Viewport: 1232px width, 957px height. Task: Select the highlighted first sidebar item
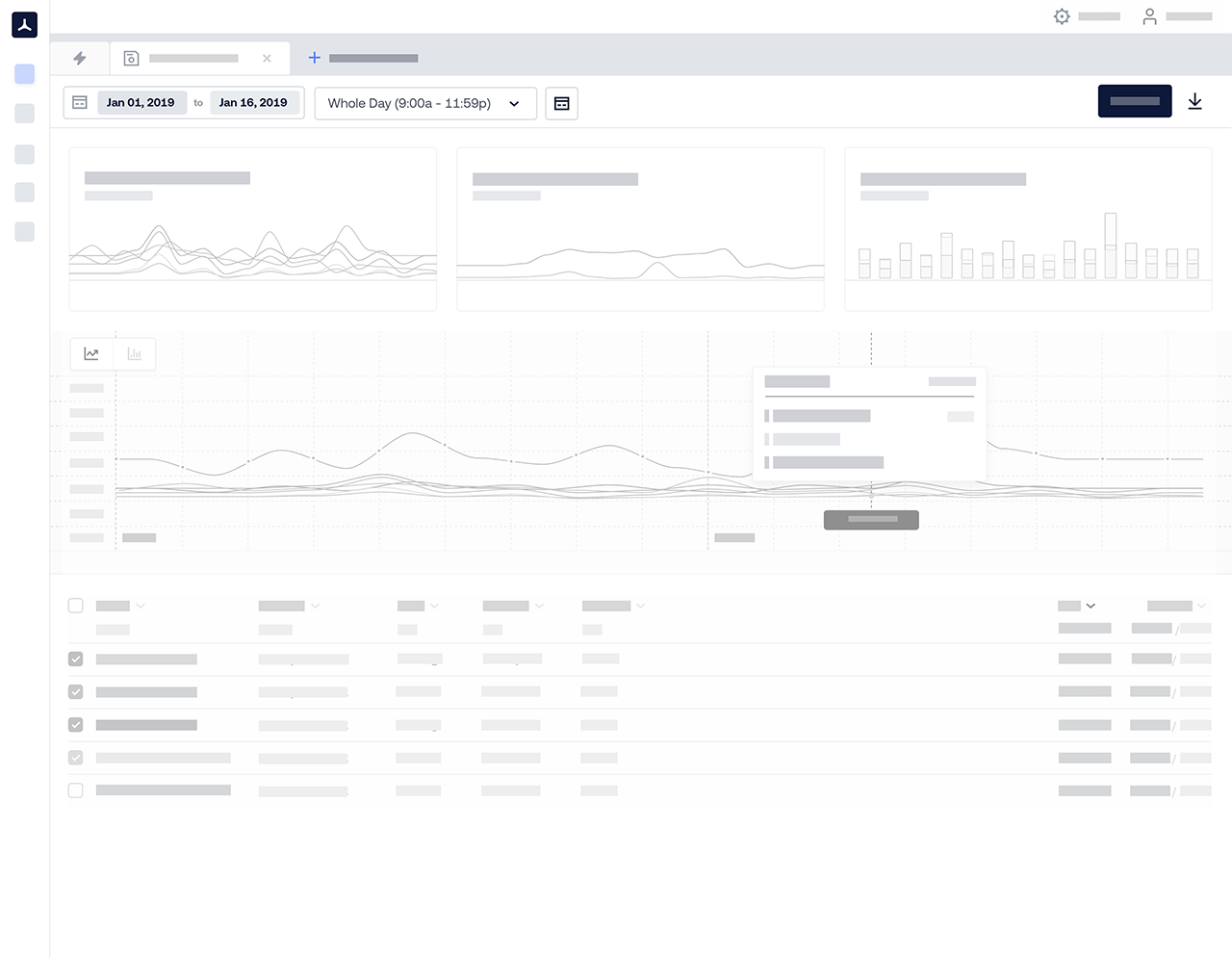tap(25, 74)
